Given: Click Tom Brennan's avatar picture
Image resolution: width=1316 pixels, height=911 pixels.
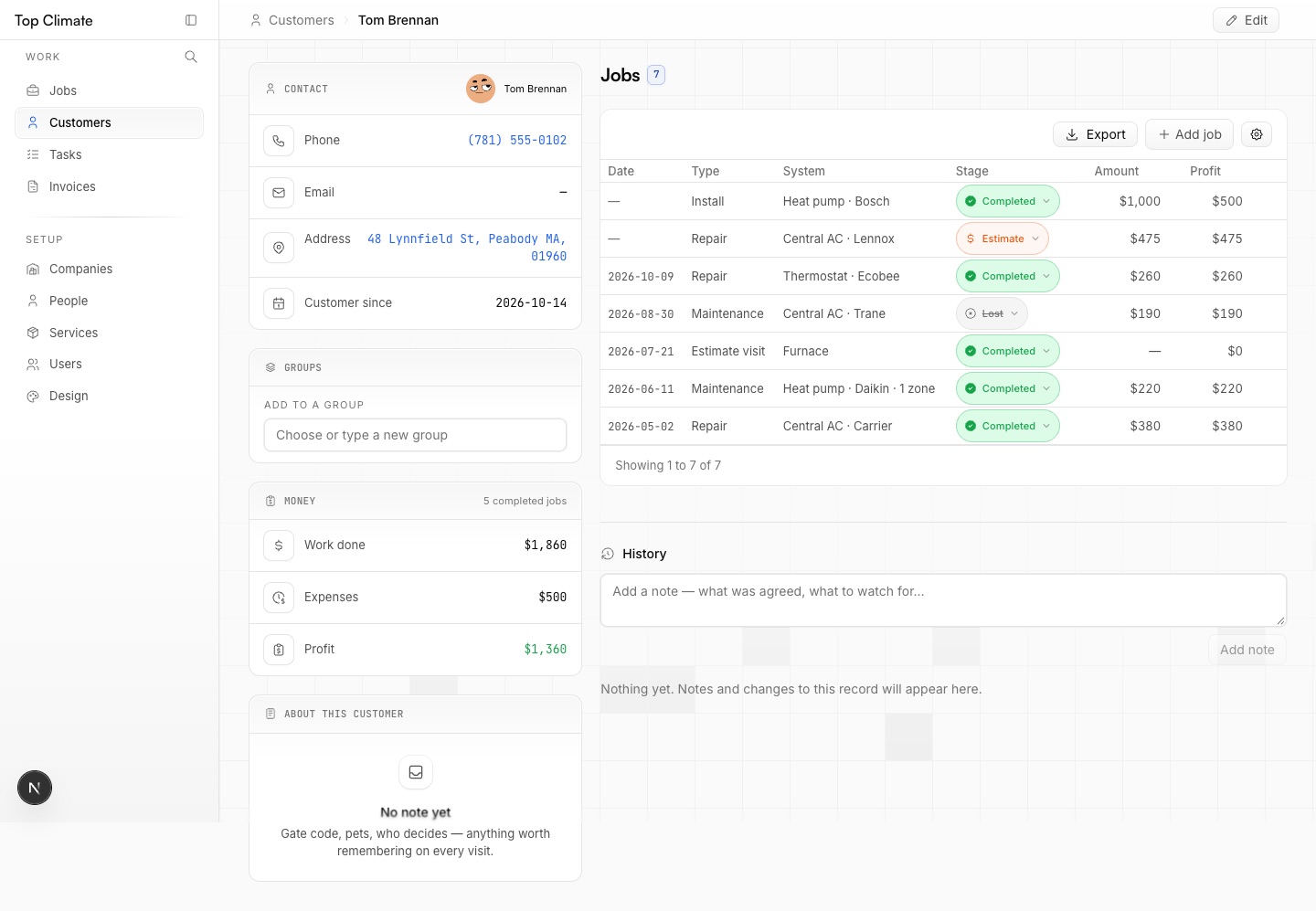Looking at the screenshot, I should click(x=481, y=89).
